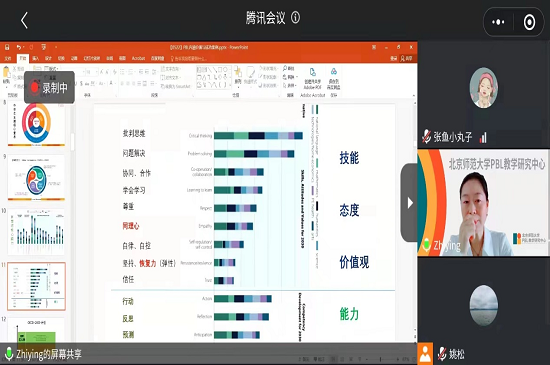This screenshot has width=550, height=365.
Task: Tap the orange participant person icon
Action: 425,354
